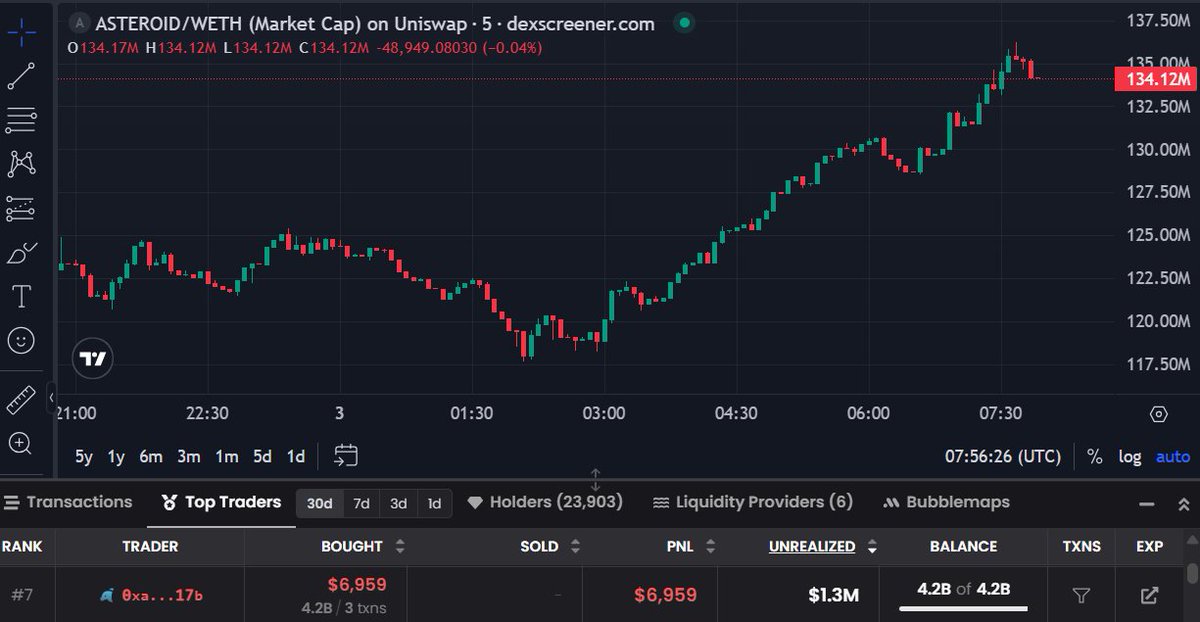Click the current price label 134.12M
1200x622 pixels.
(x=1156, y=79)
